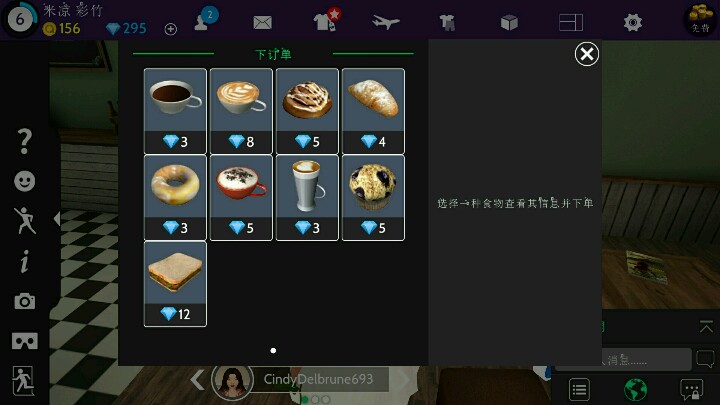
Task: Add more gems with plus button
Action: (170, 29)
